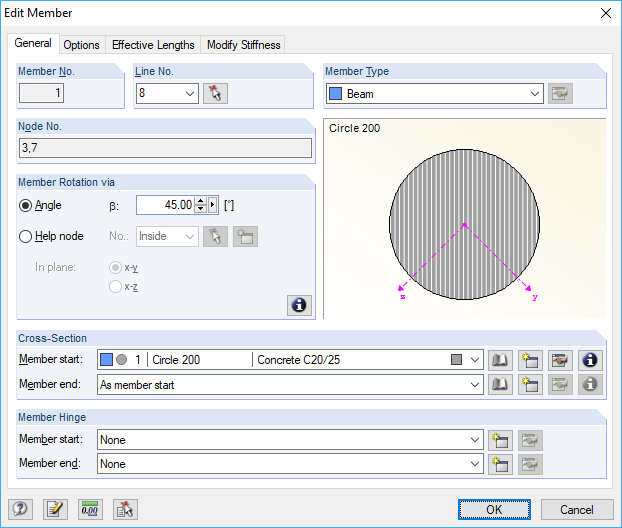Create new help node icon
The width and height of the screenshot is (622, 528).
coord(245,236)
